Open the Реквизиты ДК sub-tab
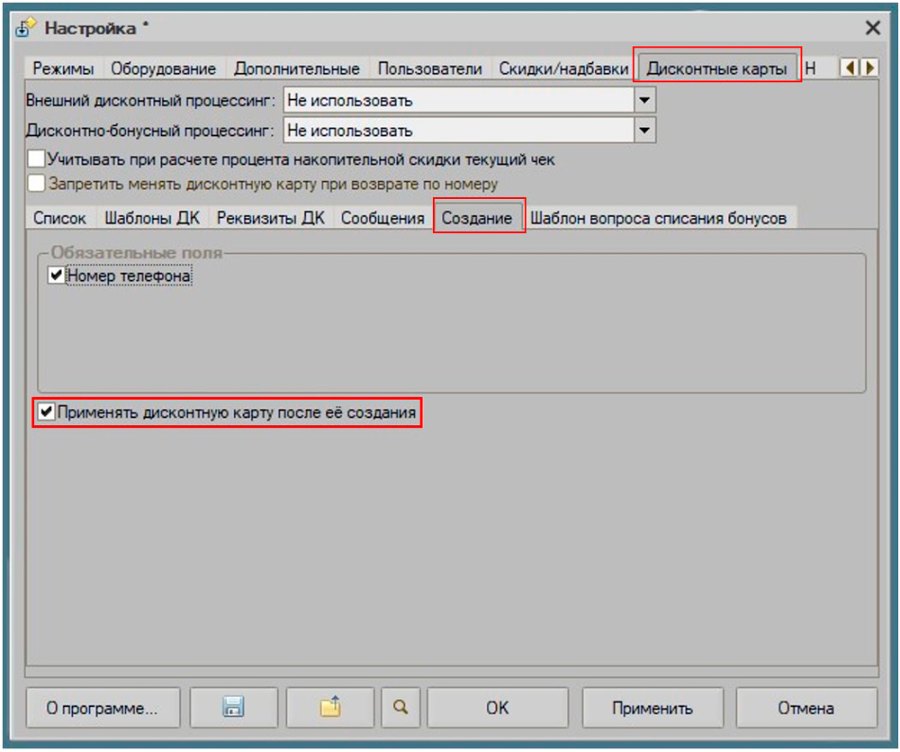The height and width of the screenshot is (752, 900). [x=270, y=218]
